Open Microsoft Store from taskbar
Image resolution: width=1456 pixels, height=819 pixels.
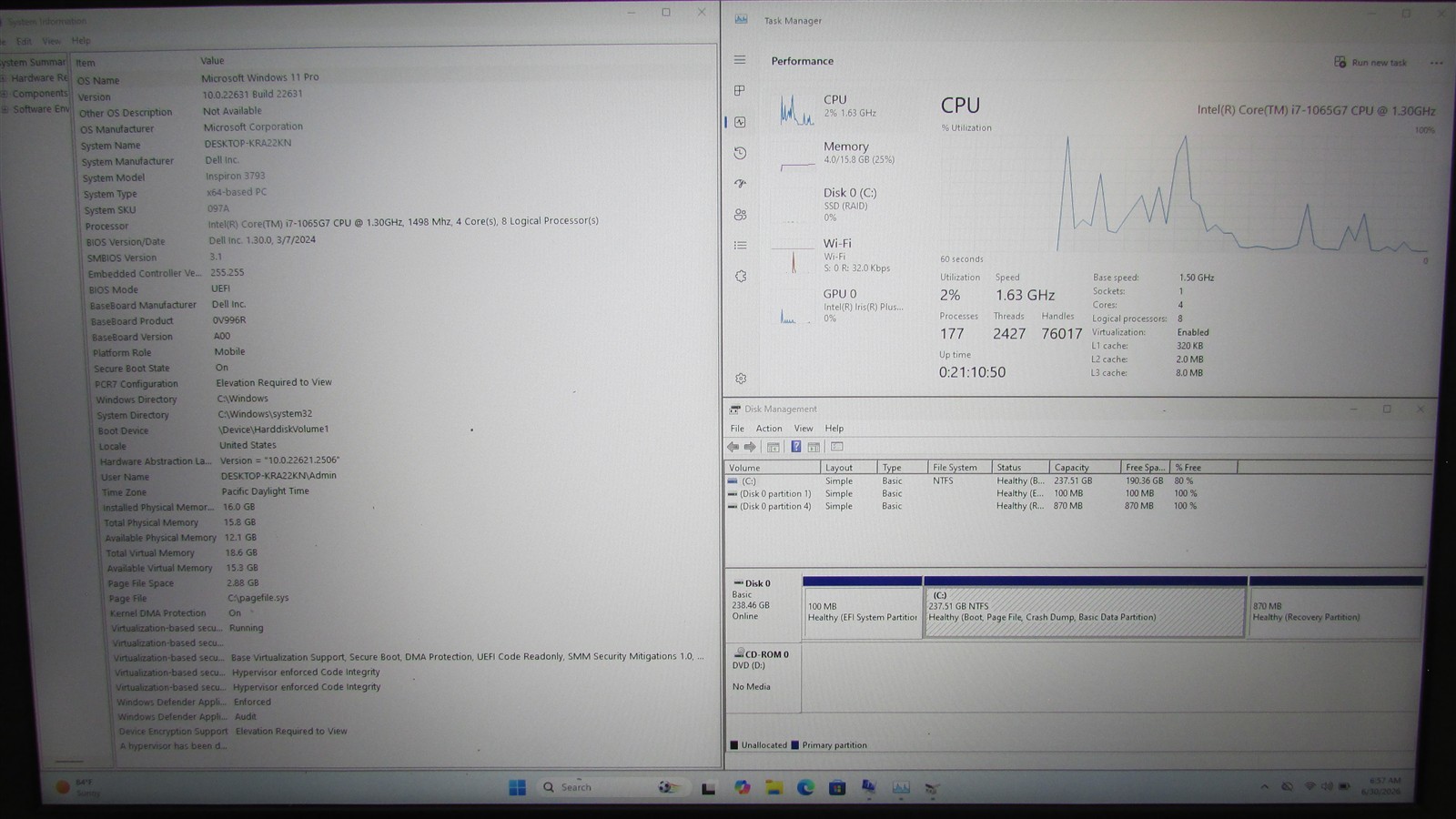pyautogui.click(x=837, y=787)
